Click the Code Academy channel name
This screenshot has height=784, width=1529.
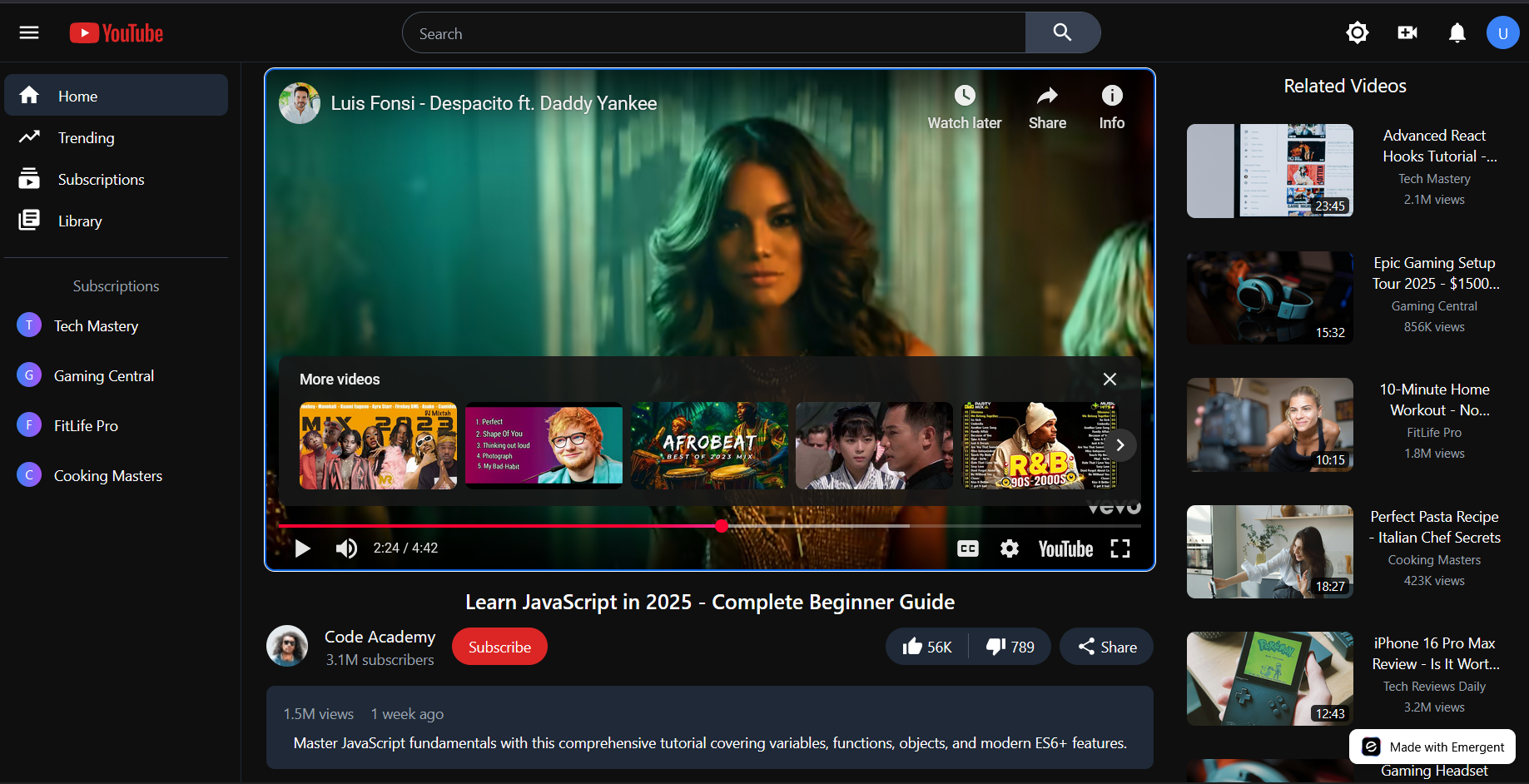point(380,637)
